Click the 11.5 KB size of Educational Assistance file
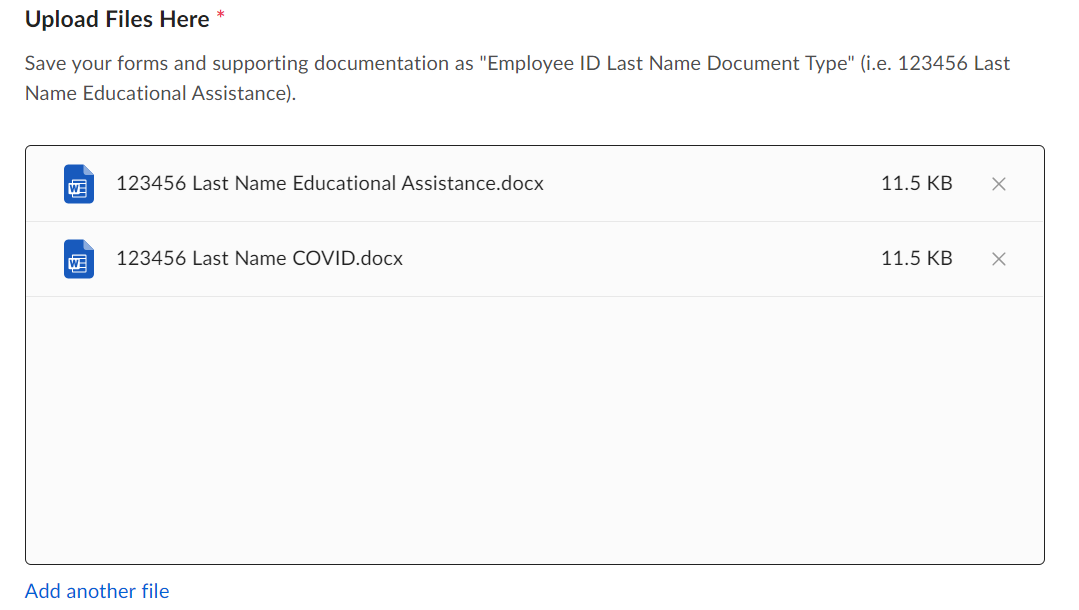This screenshot has width=1079, height=610. [x=917, y=183]
